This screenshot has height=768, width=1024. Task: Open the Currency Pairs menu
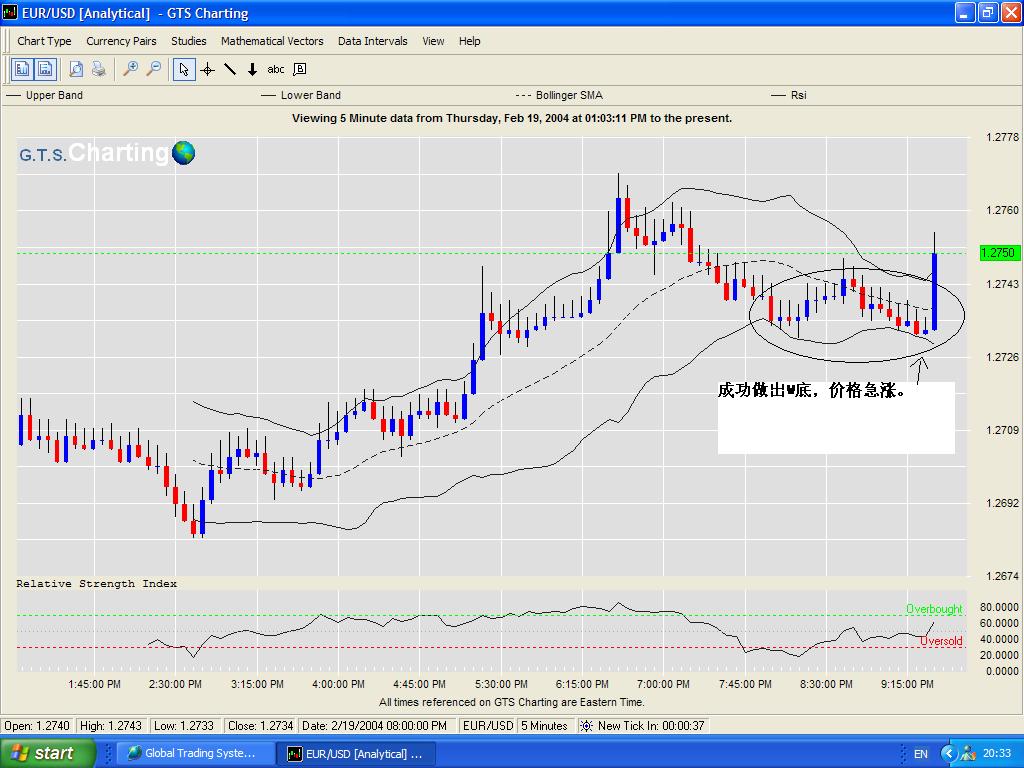pos(121,41)
